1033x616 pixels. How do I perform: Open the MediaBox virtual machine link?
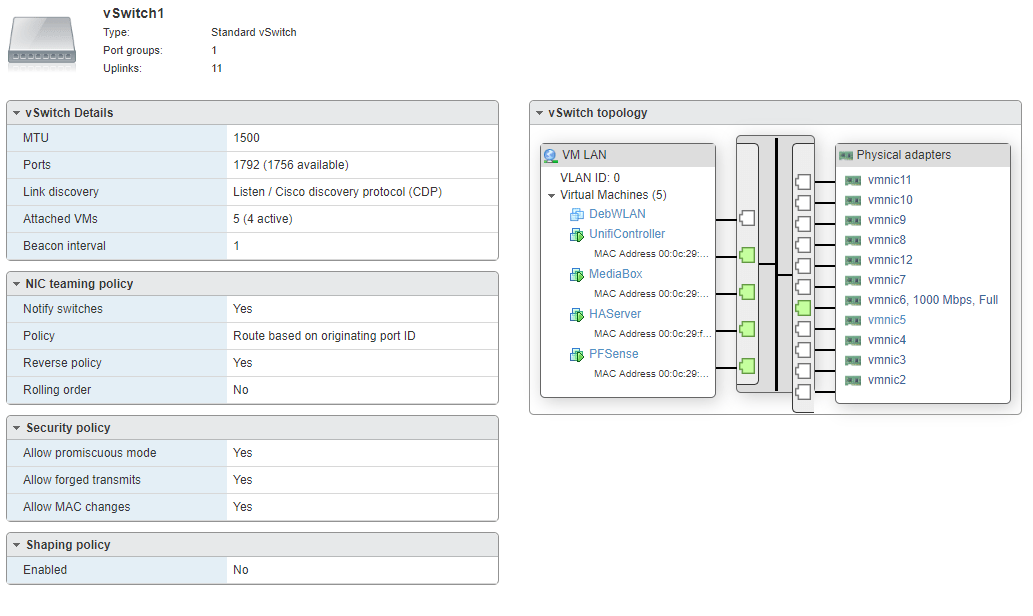coord(615,274)
